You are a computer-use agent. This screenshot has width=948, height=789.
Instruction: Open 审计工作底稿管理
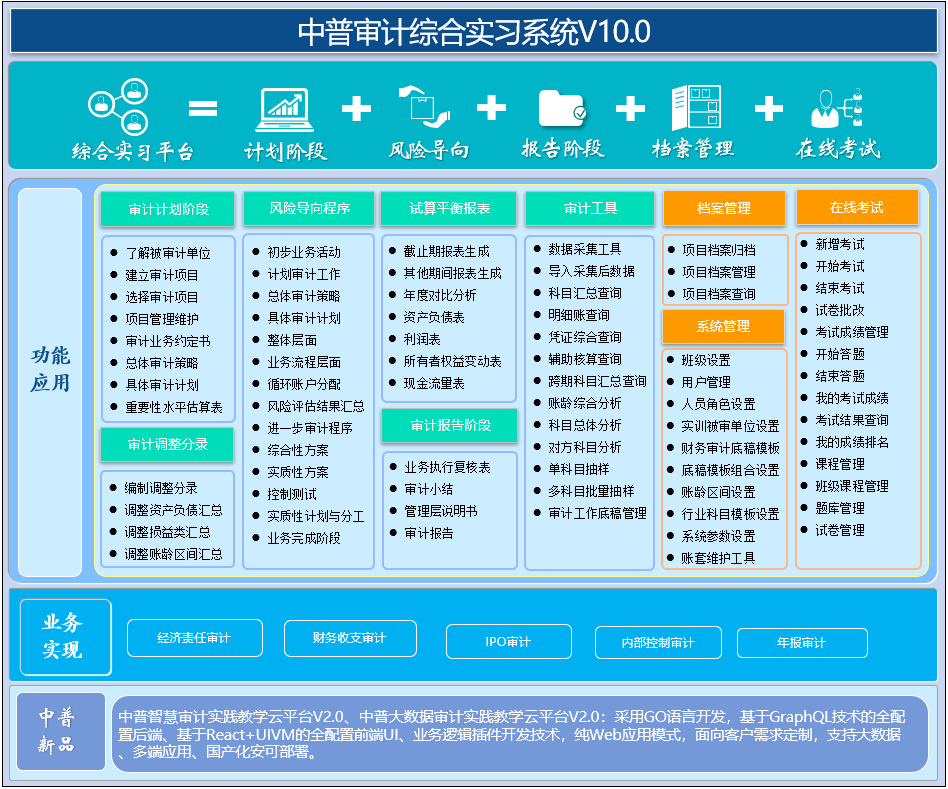(x=597, y=513)
